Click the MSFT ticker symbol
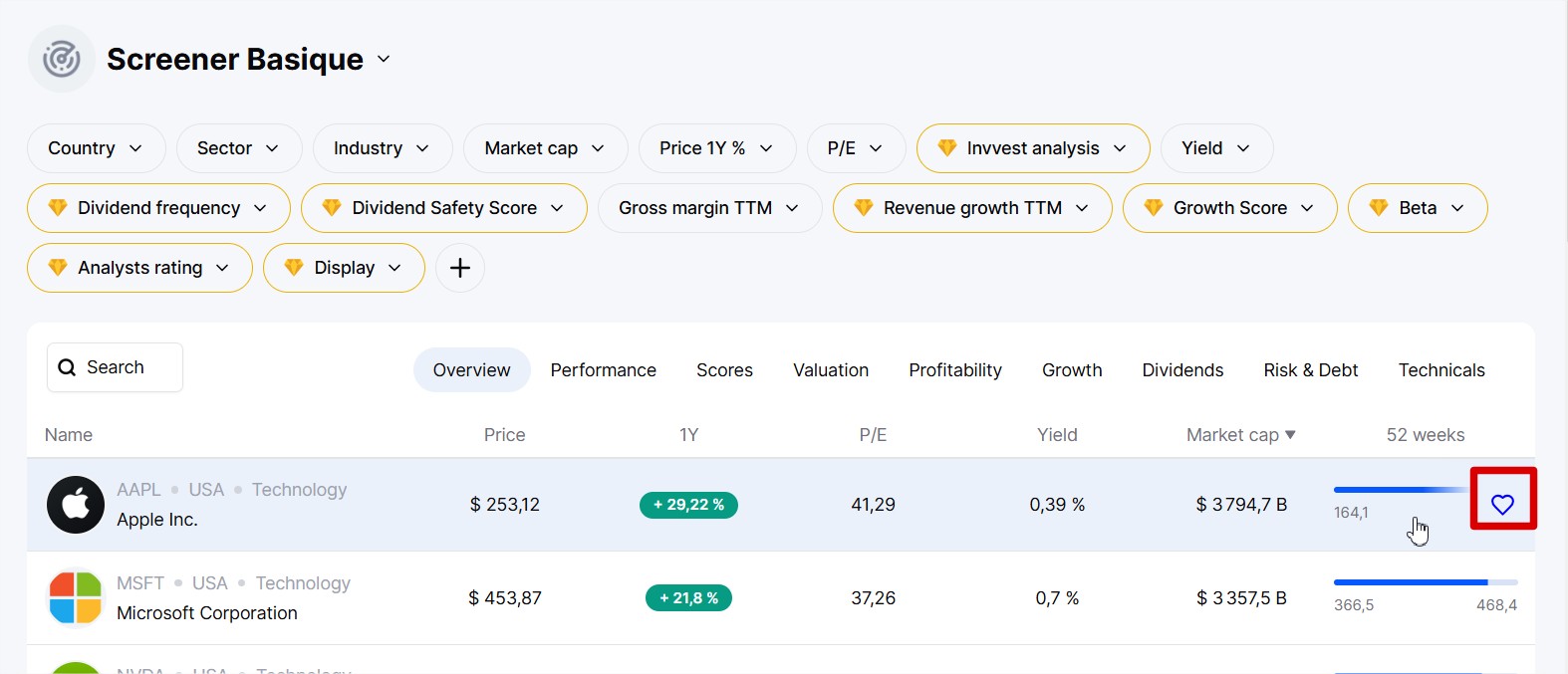 coord(140,583)
